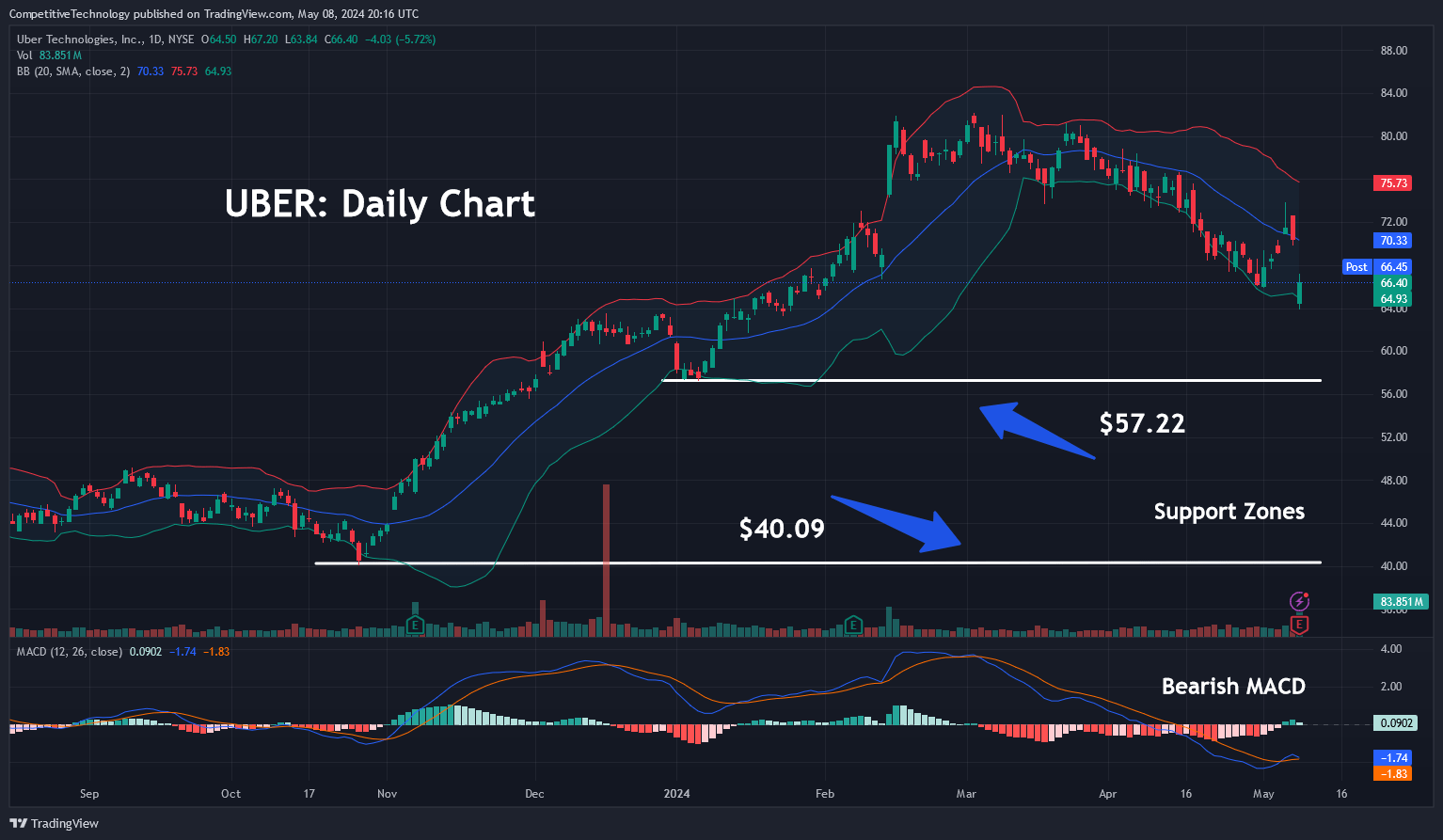
Task: Expand the NYSE exchange label options
Action: [182, 40]
